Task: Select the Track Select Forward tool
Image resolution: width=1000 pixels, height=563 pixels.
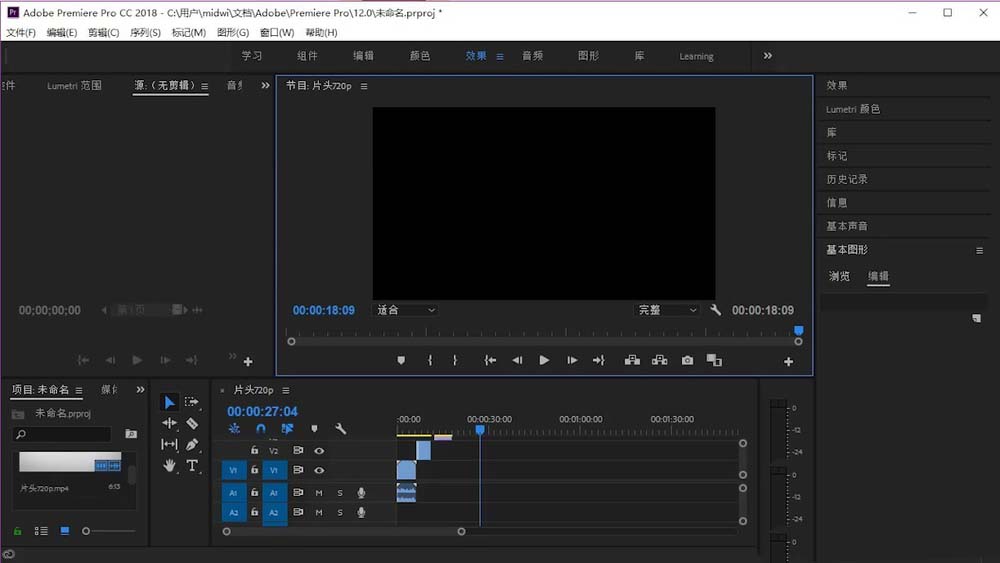Action: tap(192, 402)
